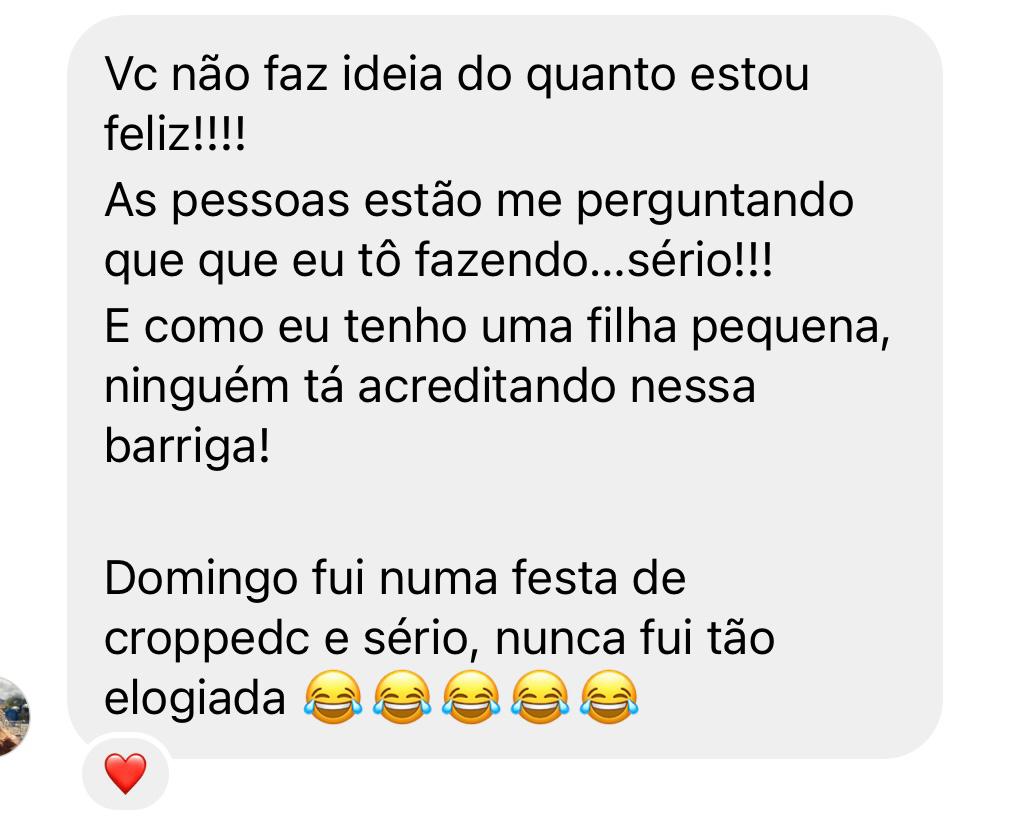
Task: Click the last laughing-crying emoji
Action: [x=609, y=697]
